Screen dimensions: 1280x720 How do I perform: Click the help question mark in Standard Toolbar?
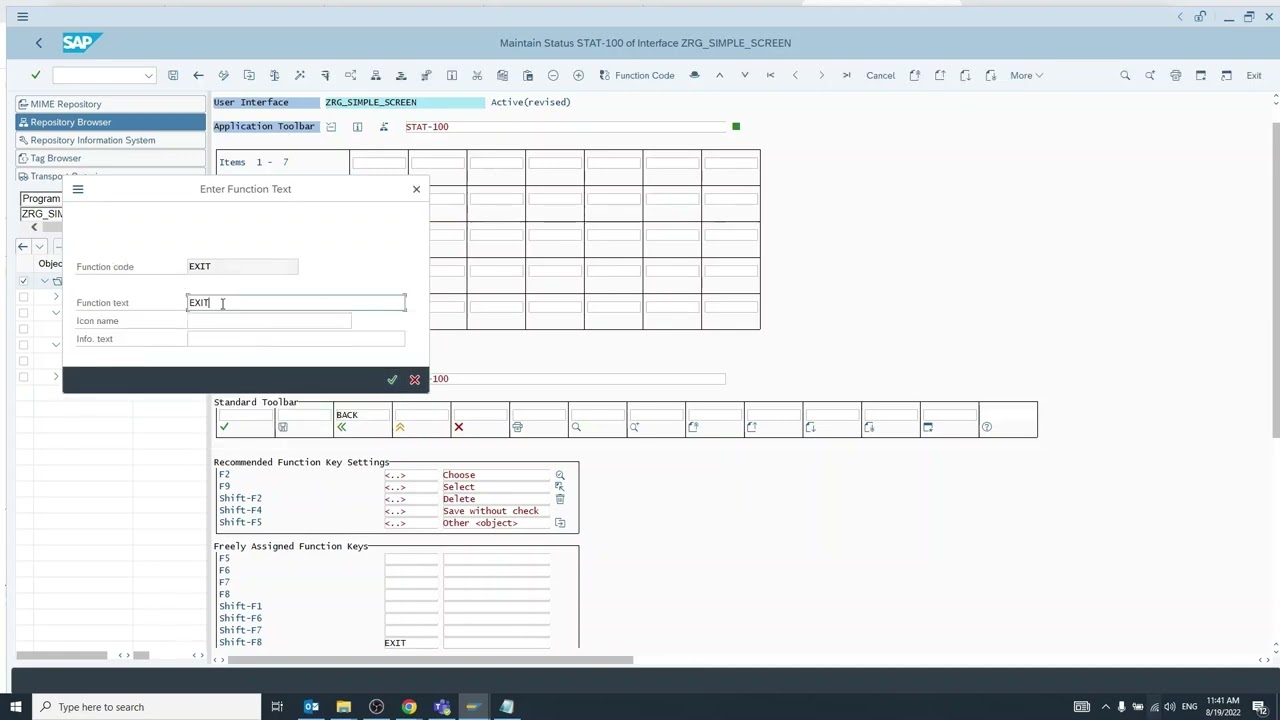[987, 427]
